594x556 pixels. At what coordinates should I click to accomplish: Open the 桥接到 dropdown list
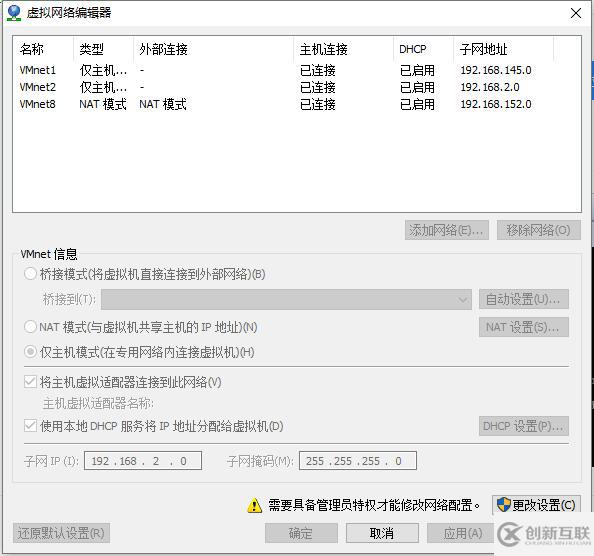coord(286,300)
